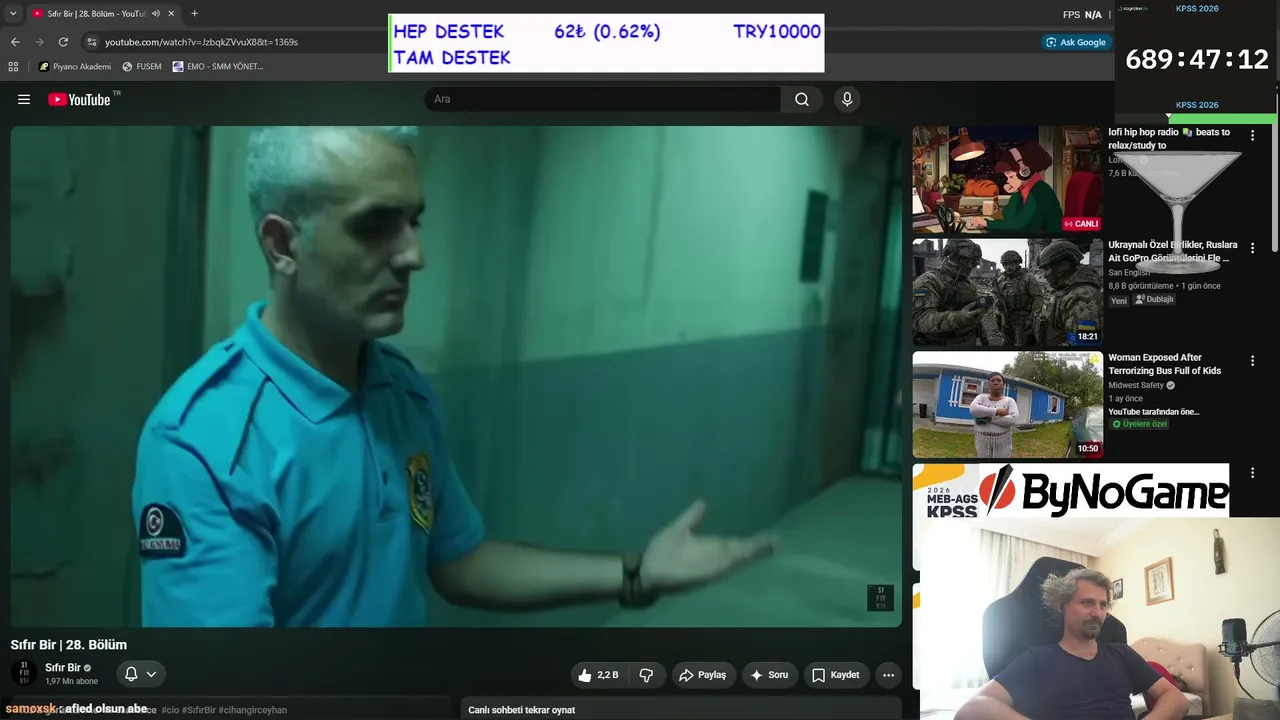
Task: Click the #cihangirceyhan hashtag
Action: coord(253,710)
